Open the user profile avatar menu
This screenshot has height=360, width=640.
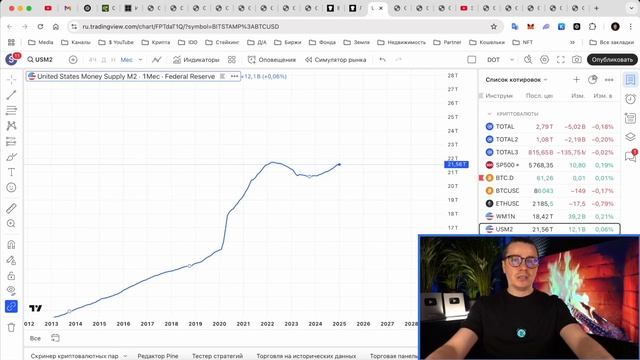tap(11, 60)
